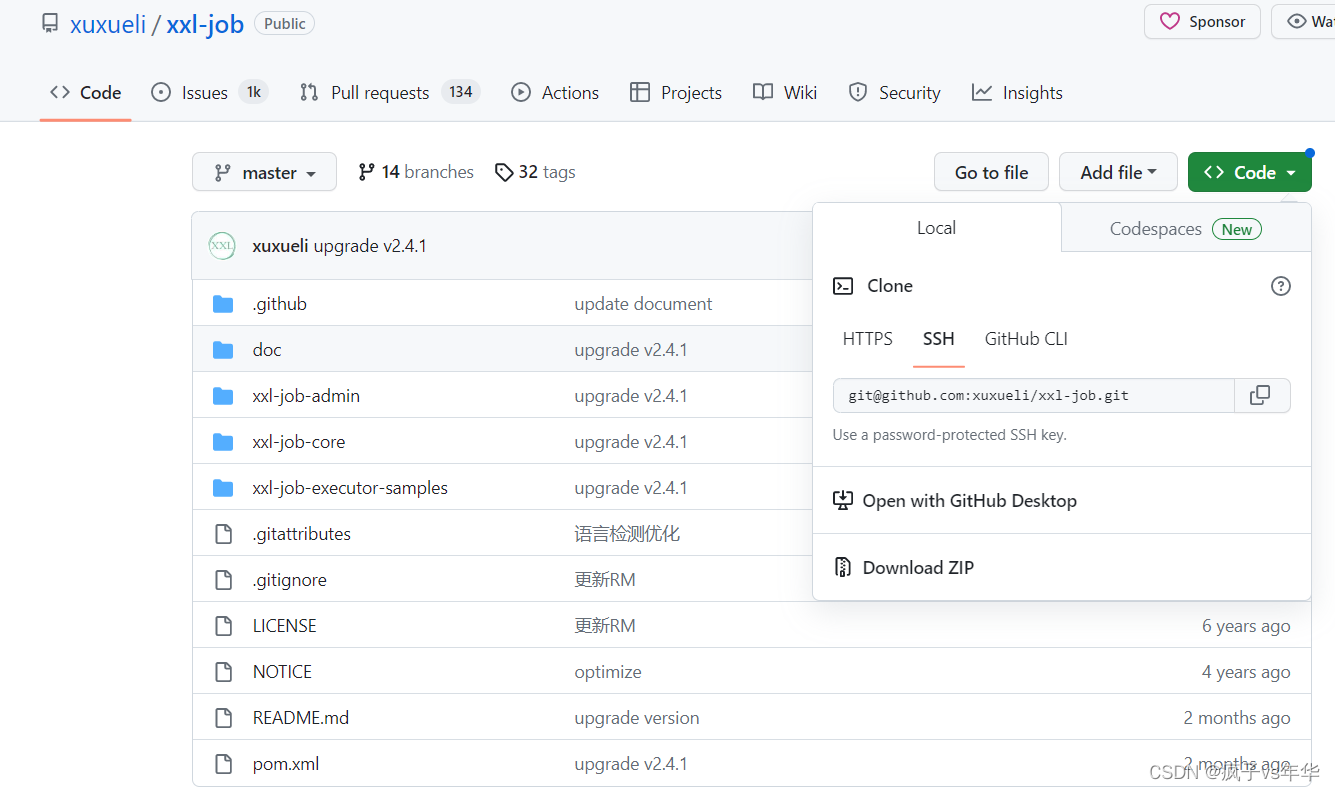Viewport: 1335px width, 791px height.
Task: Open the commit message upgrade v2.4.1 beside xuxueli
Action: [370, 246]
